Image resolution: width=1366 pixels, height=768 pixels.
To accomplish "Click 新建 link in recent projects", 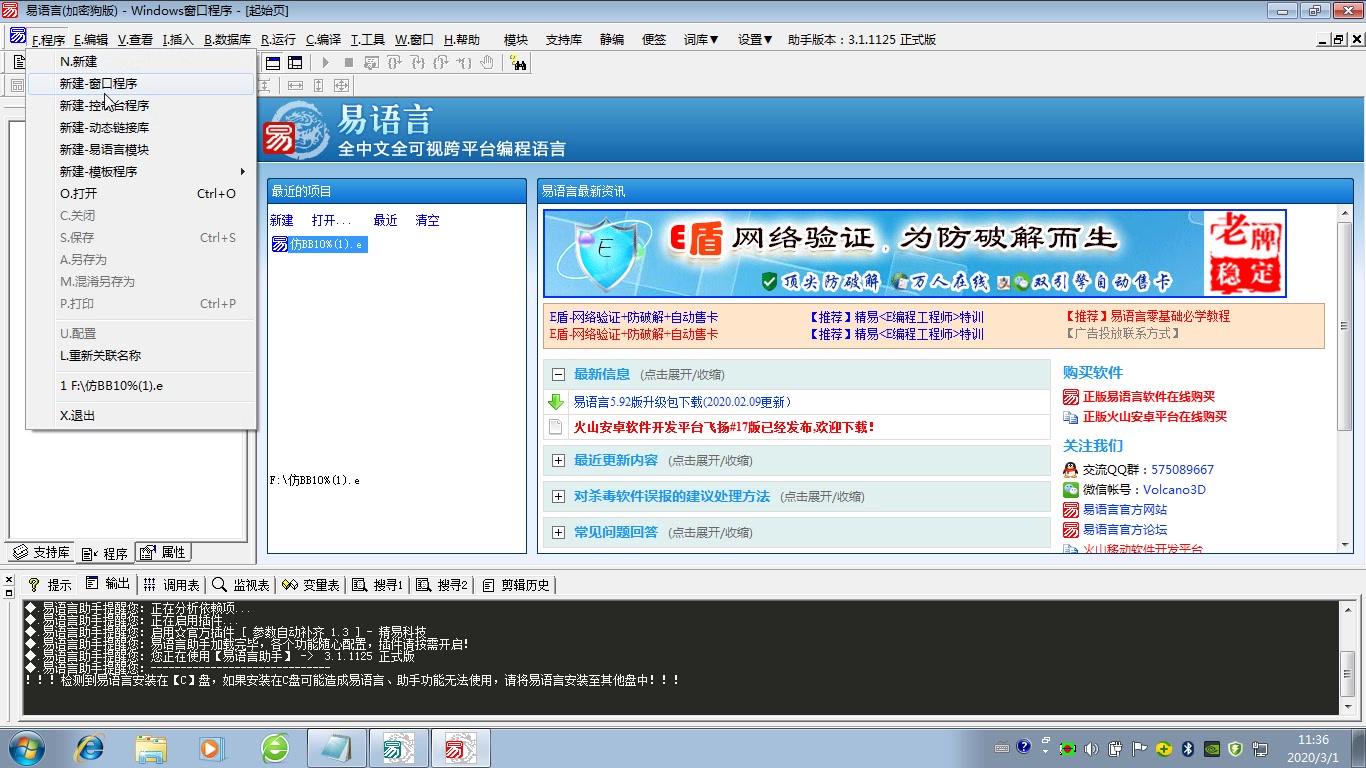I will click(x=282, y=220).
